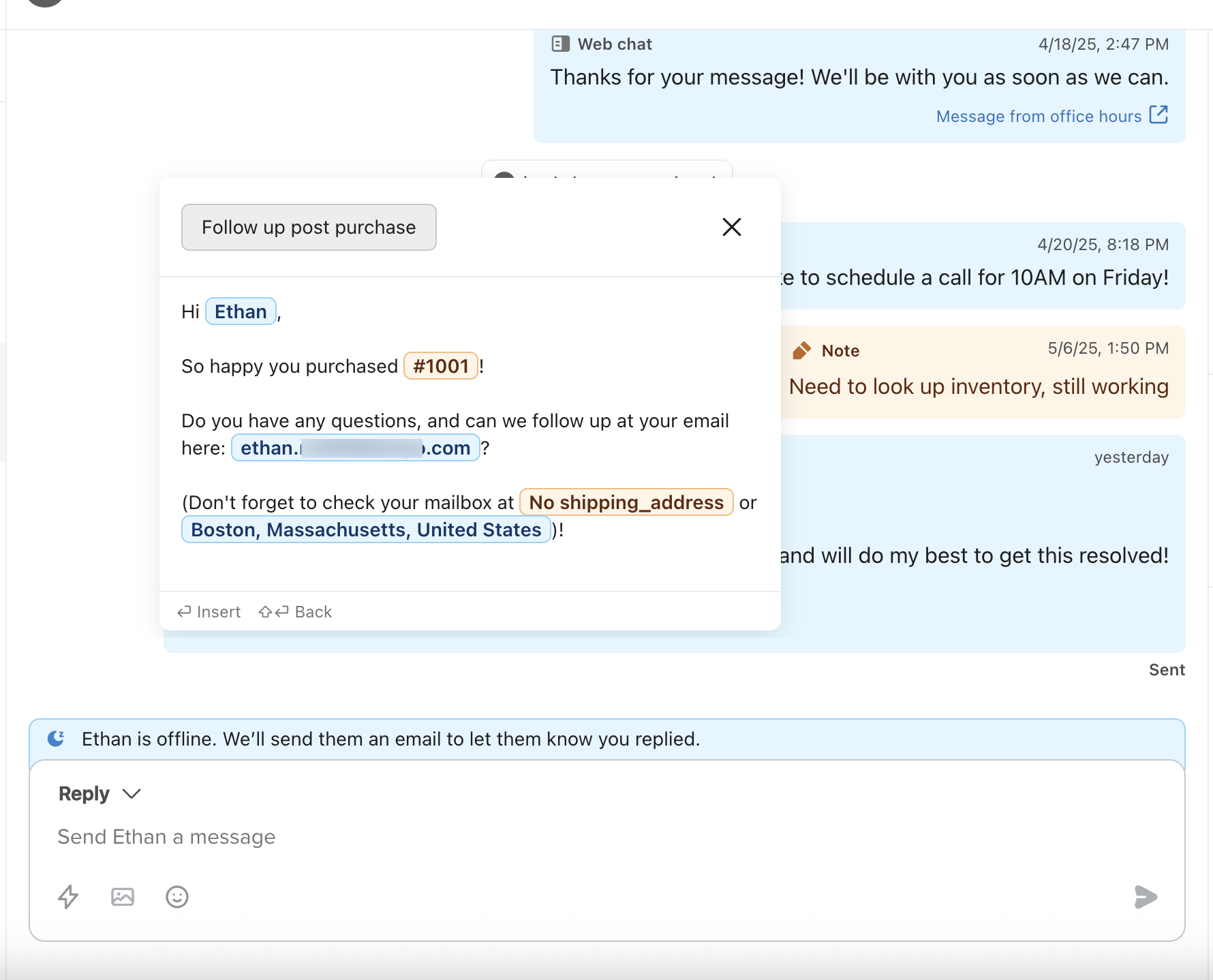Close the quick reply preview popup
1213x980 pixels.
(731, 227)
